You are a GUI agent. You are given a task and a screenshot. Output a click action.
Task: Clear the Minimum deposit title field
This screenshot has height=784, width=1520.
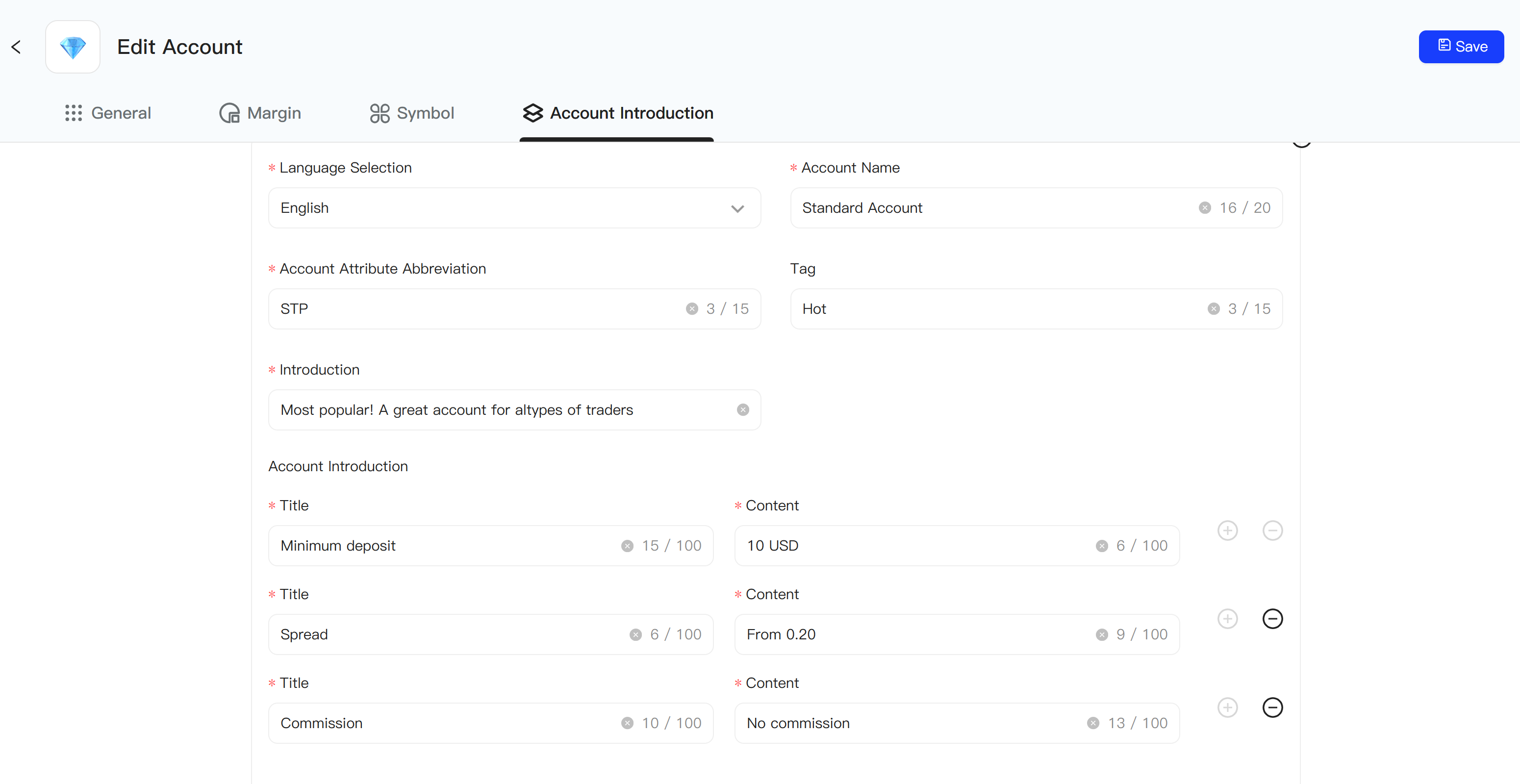click(x=627, y=546)
